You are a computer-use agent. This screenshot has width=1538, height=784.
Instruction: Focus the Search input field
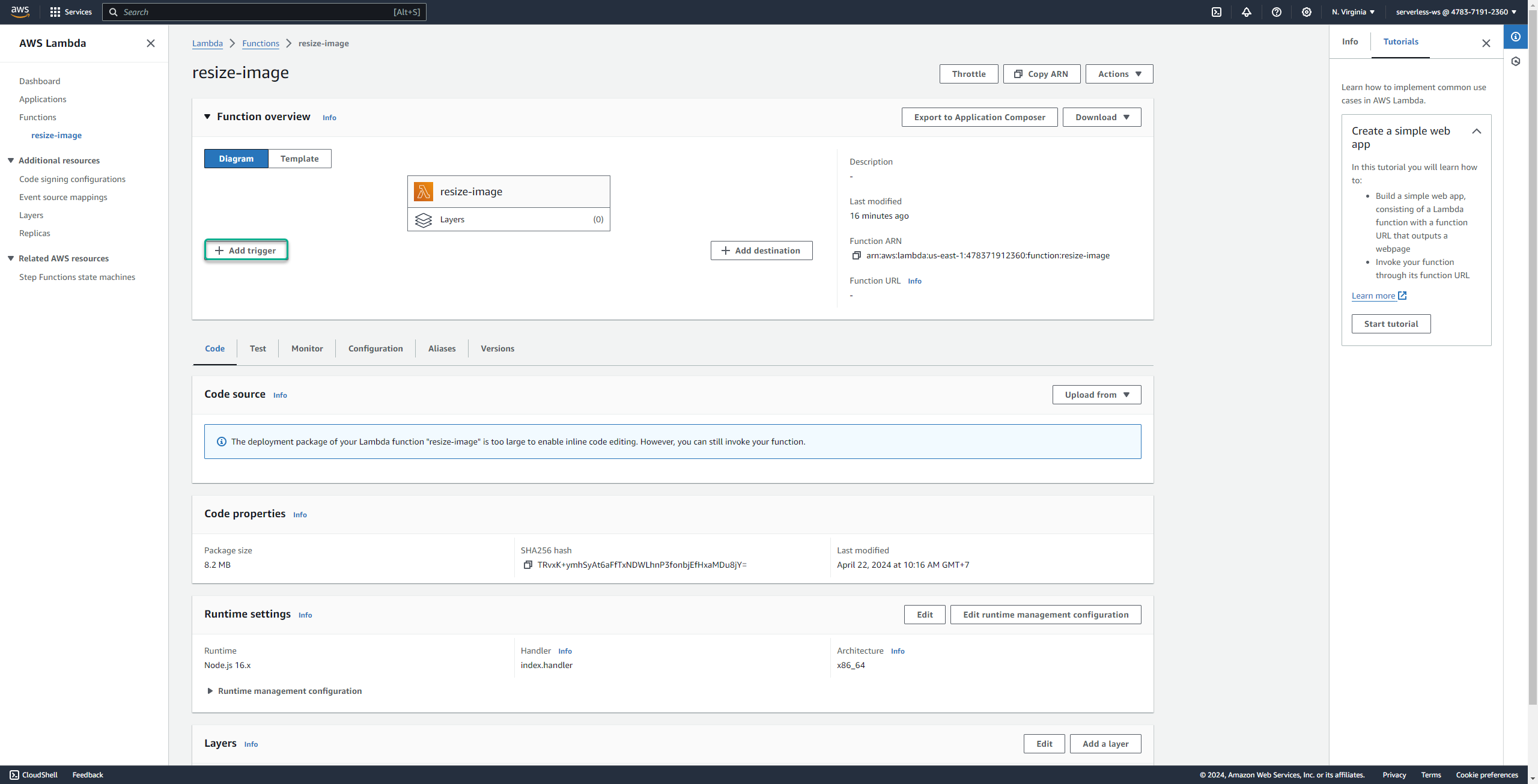click(x=264, y=12)
